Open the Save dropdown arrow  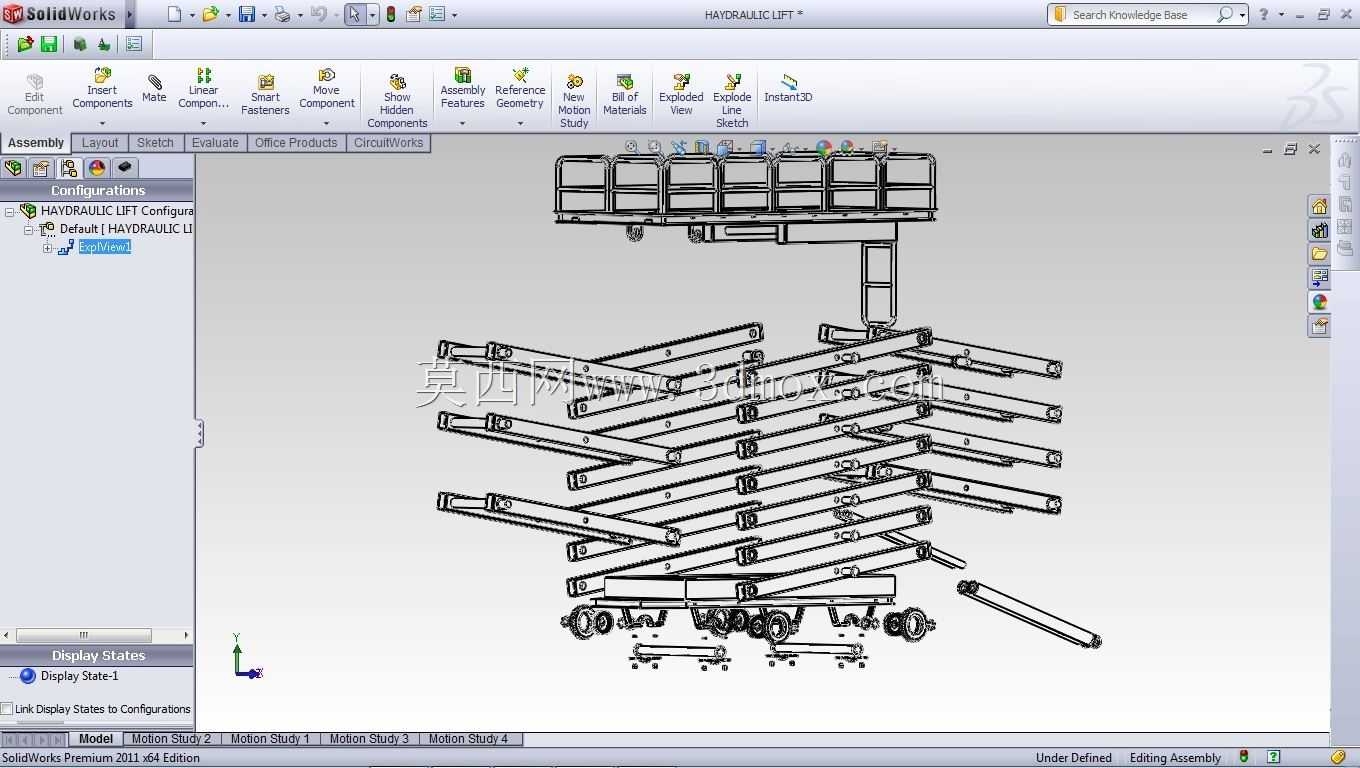[x=264, y=15]
